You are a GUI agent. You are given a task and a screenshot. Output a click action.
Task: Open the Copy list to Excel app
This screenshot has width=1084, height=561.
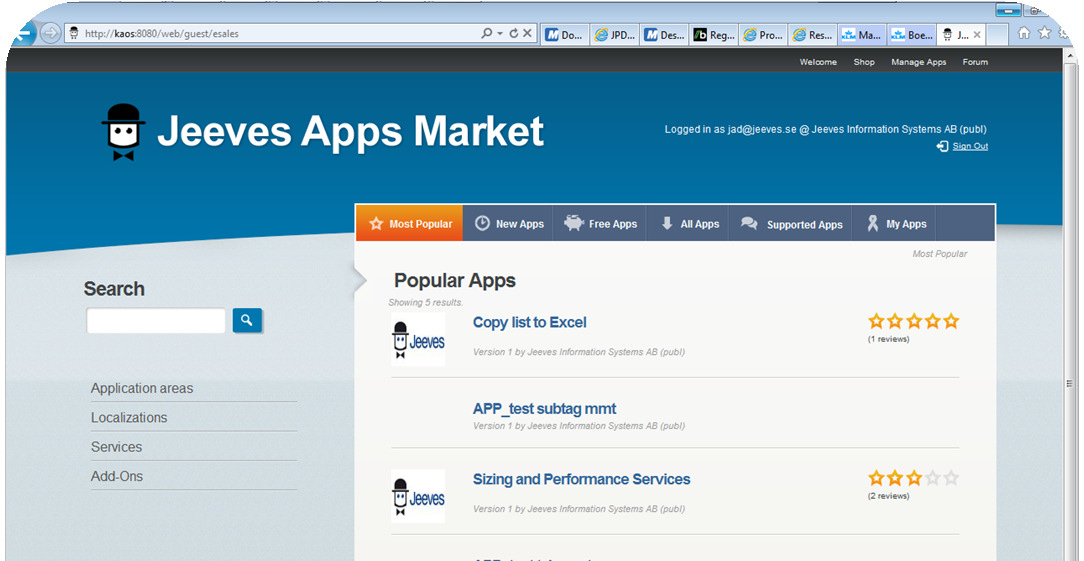pyautogui.click(x=530, y=322)
